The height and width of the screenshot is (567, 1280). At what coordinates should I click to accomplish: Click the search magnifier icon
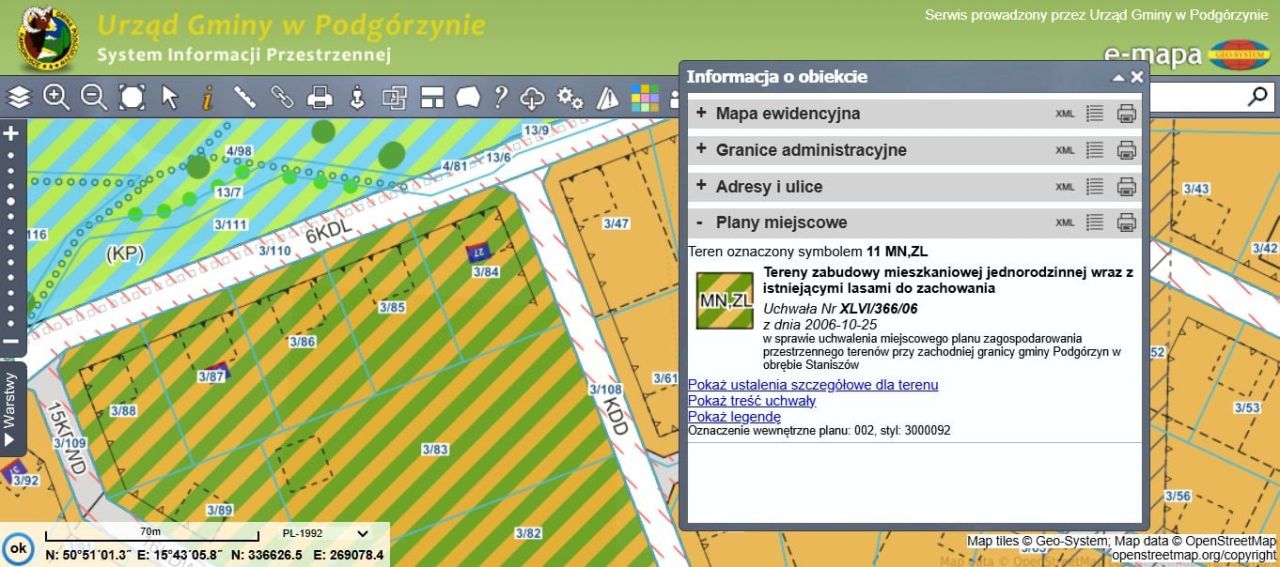(1258, 96)
